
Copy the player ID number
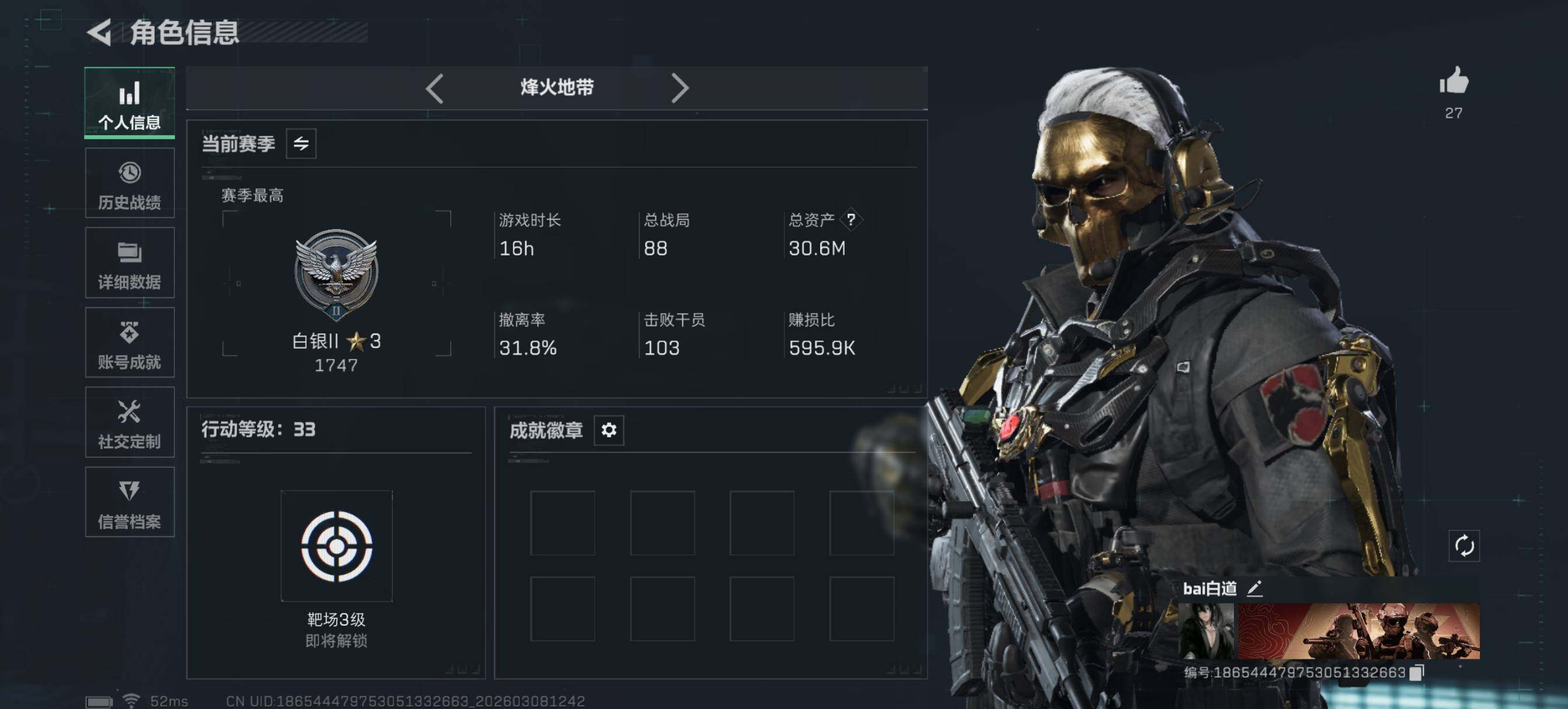pyautogui.click(x=1416, y=672)
